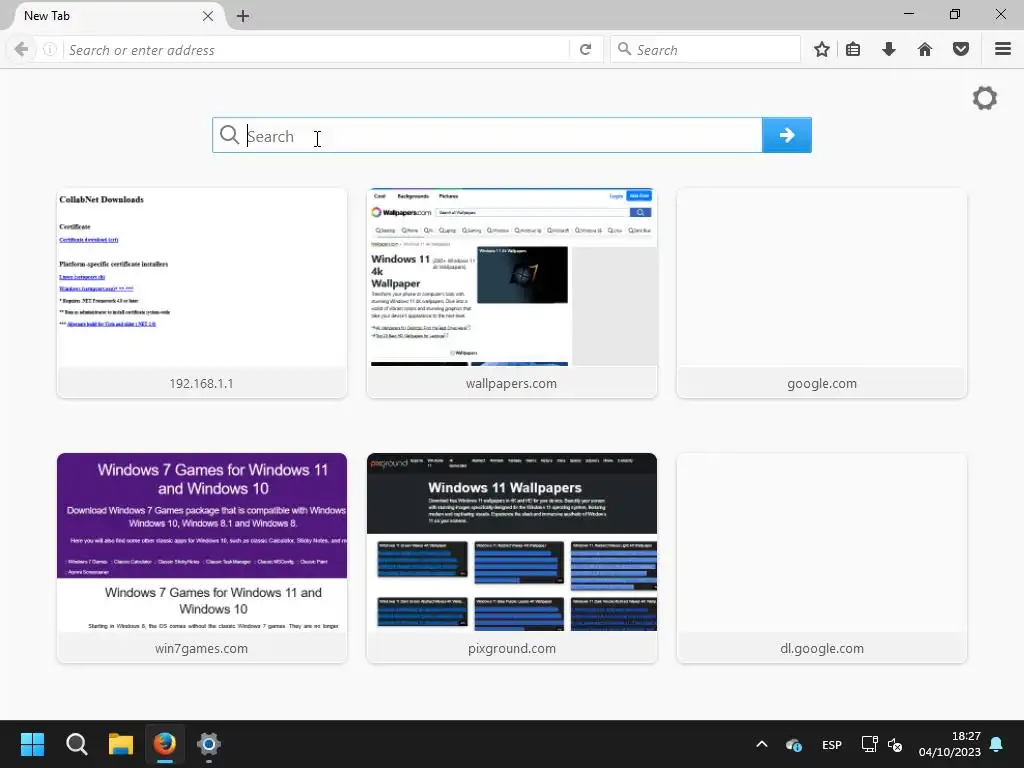Submit search with the blue arrow button
1024x768 pixels.
[x=787, y=135]
